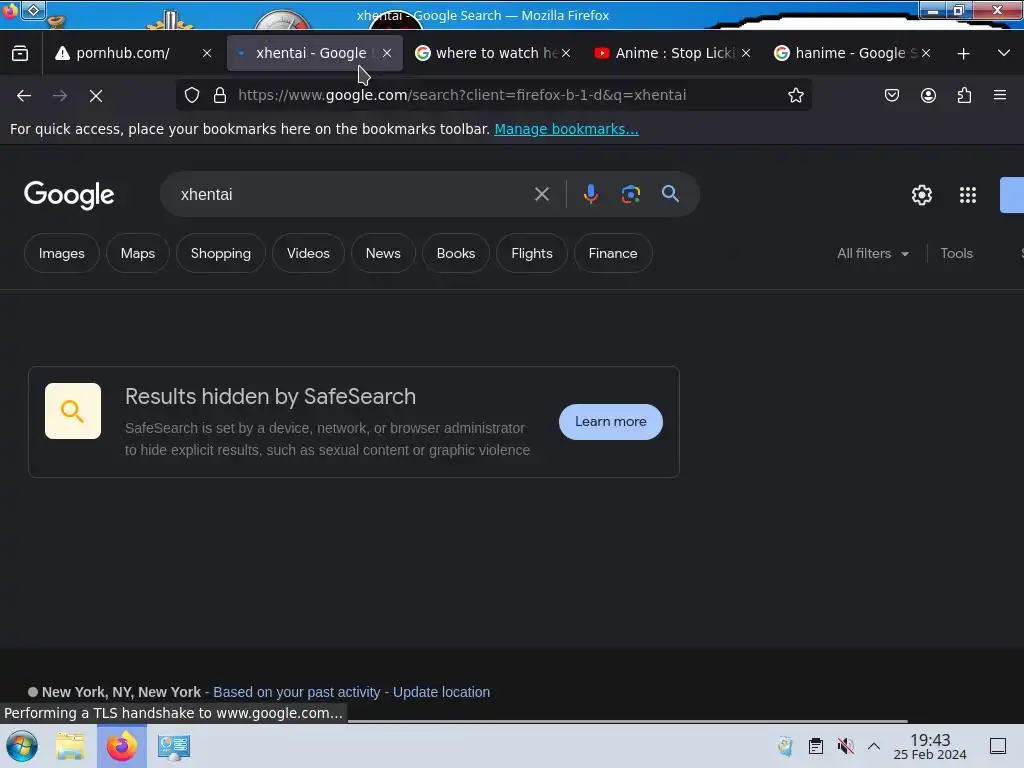Switch to the hanime Google tab
Viewport: 1024px width, 768px height.
[x=852, y=53]
